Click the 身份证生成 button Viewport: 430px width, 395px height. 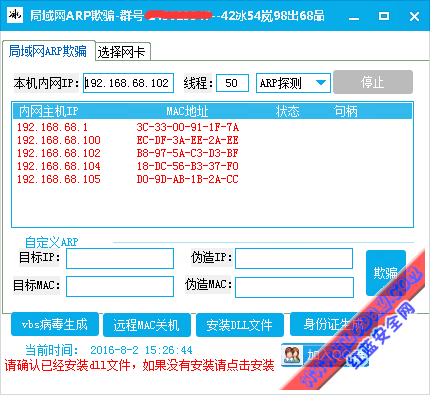pyautogui.click(x=333, y=324)
